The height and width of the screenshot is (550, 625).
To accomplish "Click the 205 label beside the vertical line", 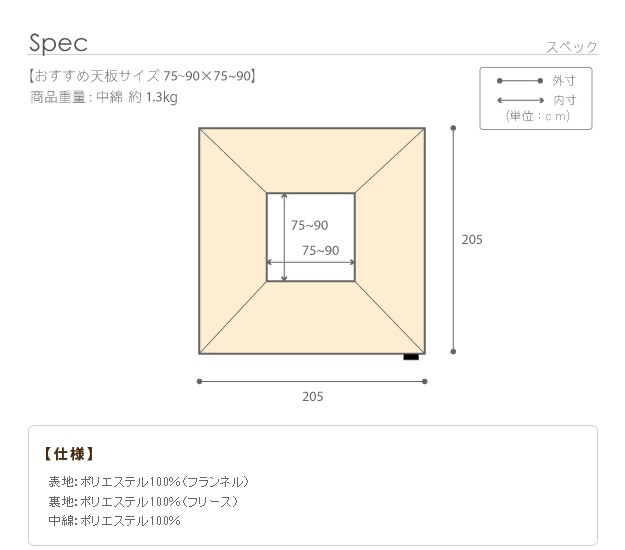I will pyautogui.click(x=472, y=240).
